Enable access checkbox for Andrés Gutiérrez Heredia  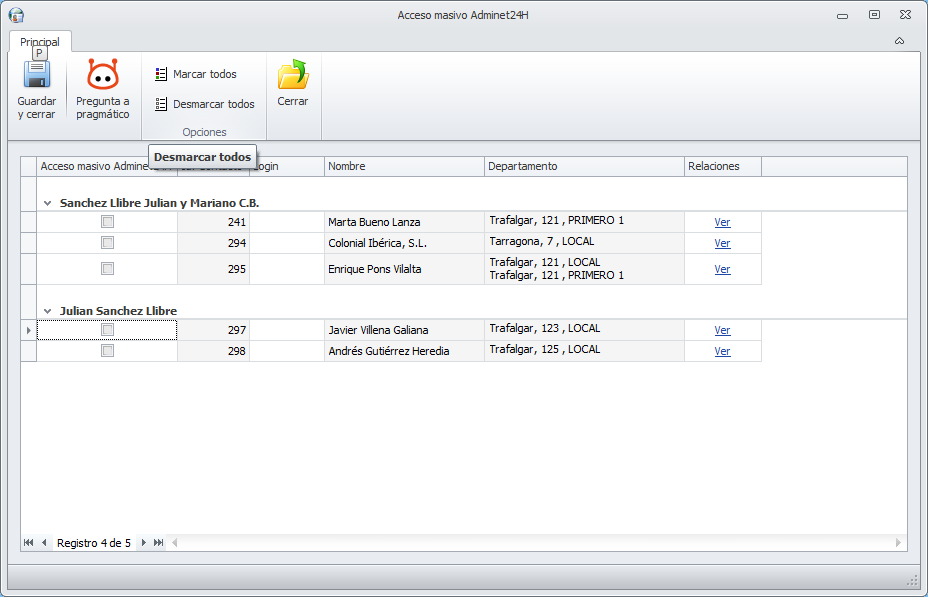click(107, 351)
